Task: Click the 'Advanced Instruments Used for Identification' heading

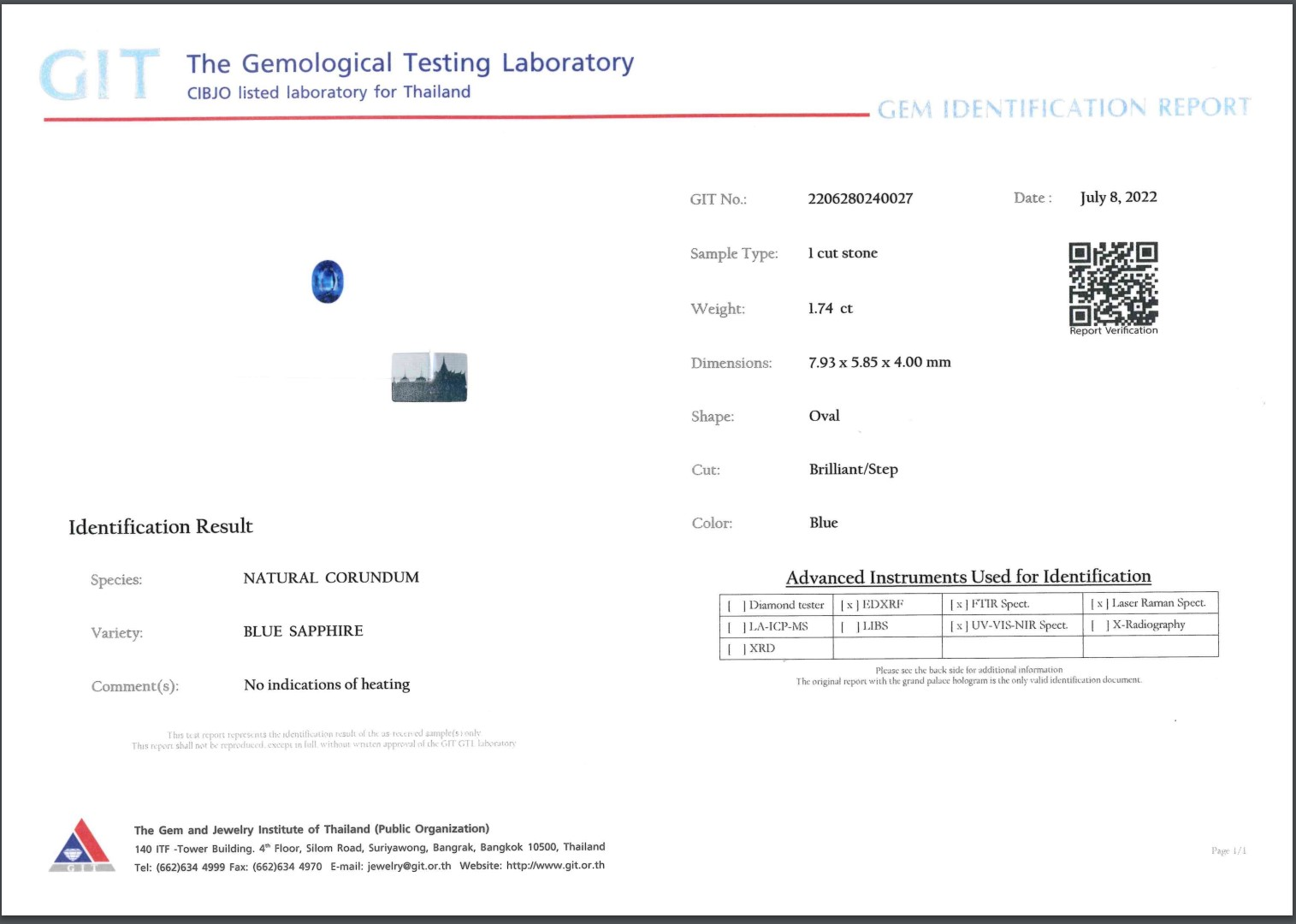Action: (968, 577)
